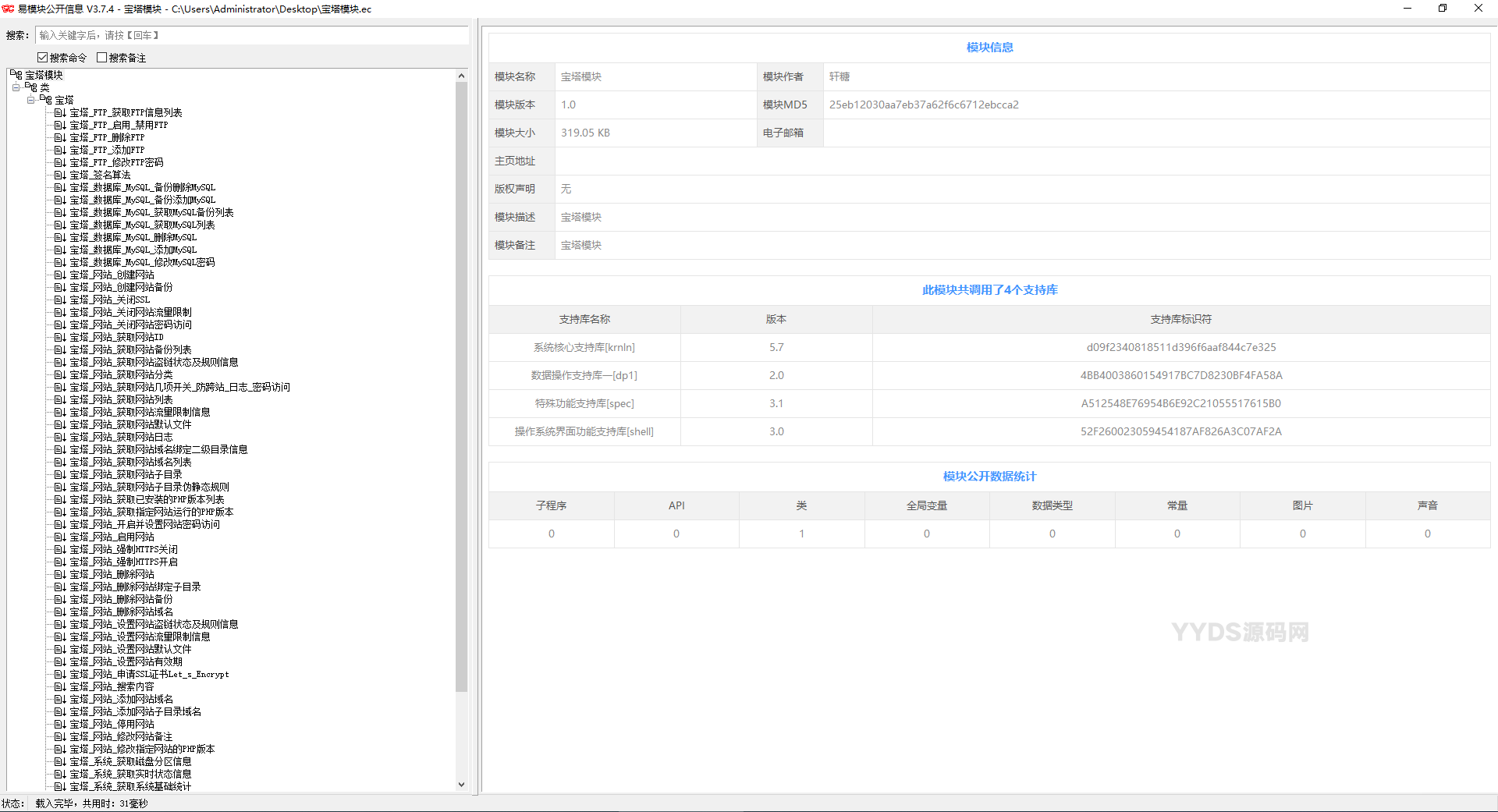Select 宝塔_数据库_MySQL_添加MySQL in the tree
Image resolution: width=1498 pixels, height=812 pixels.
click(x=133, y=250)
